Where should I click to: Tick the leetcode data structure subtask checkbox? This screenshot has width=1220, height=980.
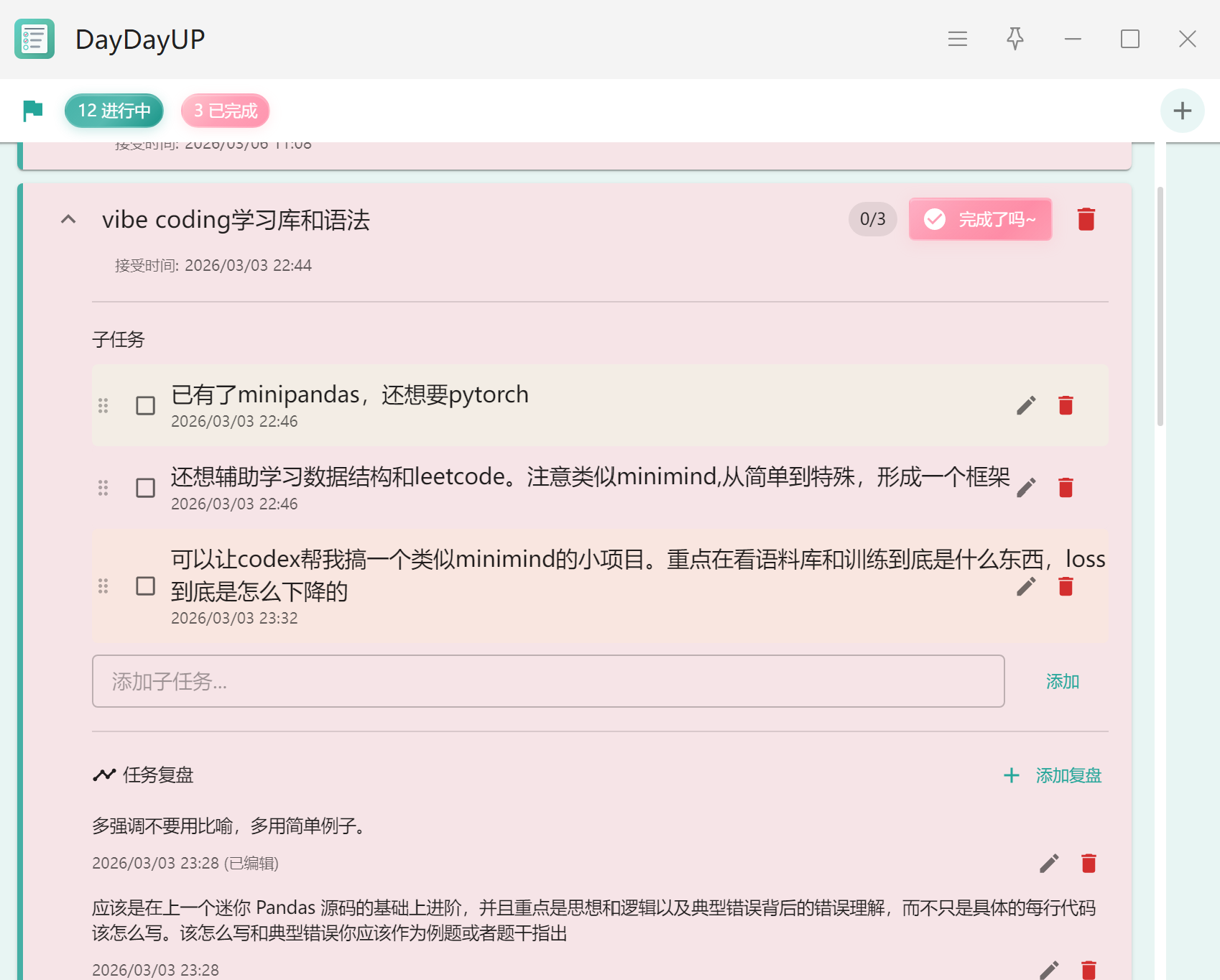[x=146, y=488]
